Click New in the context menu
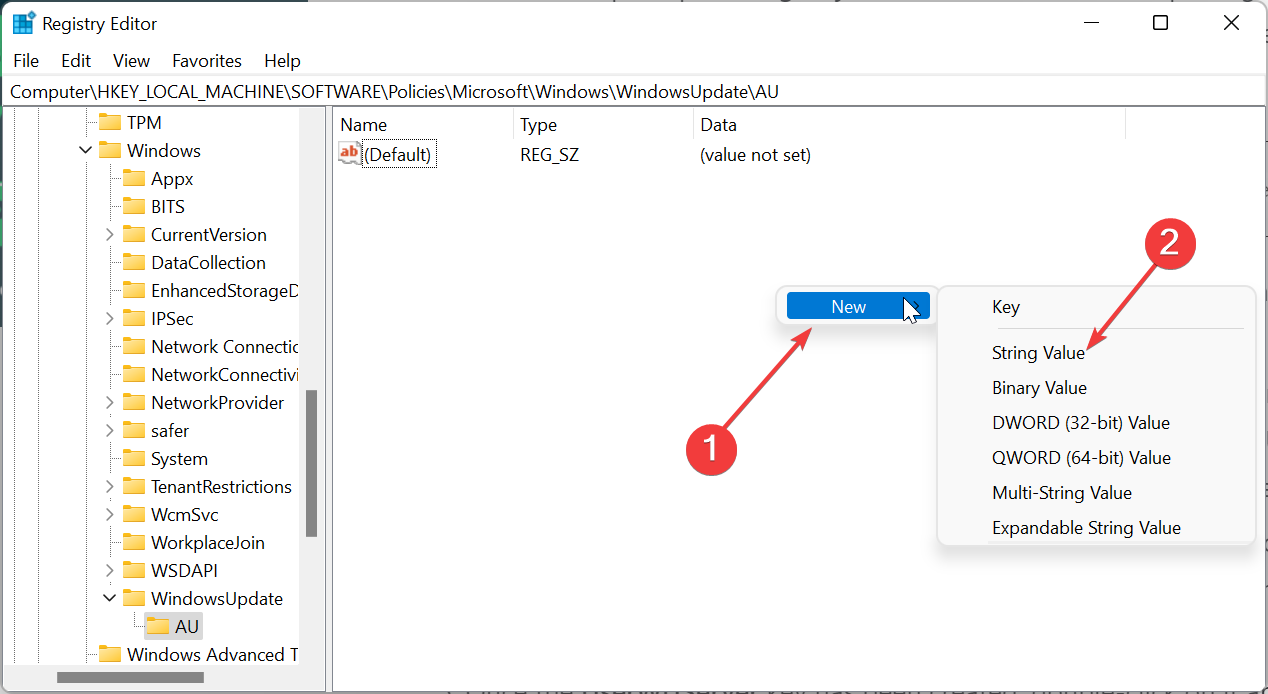Image resolution: width=1268 pixels, height=694 pixels. point(858,307)
